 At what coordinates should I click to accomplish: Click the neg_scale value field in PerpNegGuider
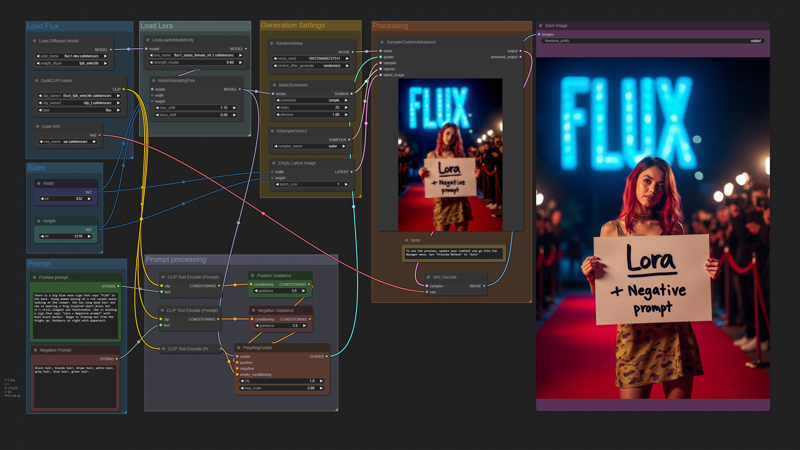[281, 388]
